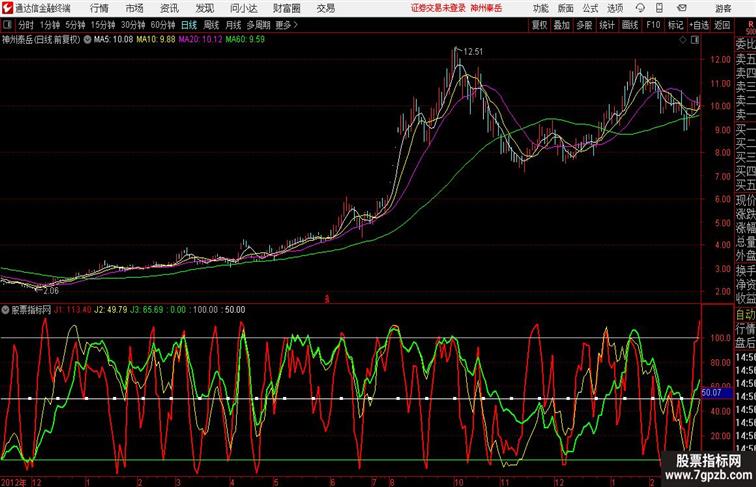
Task: Open the 交易 menu
Action: click(x=325, y=8)
